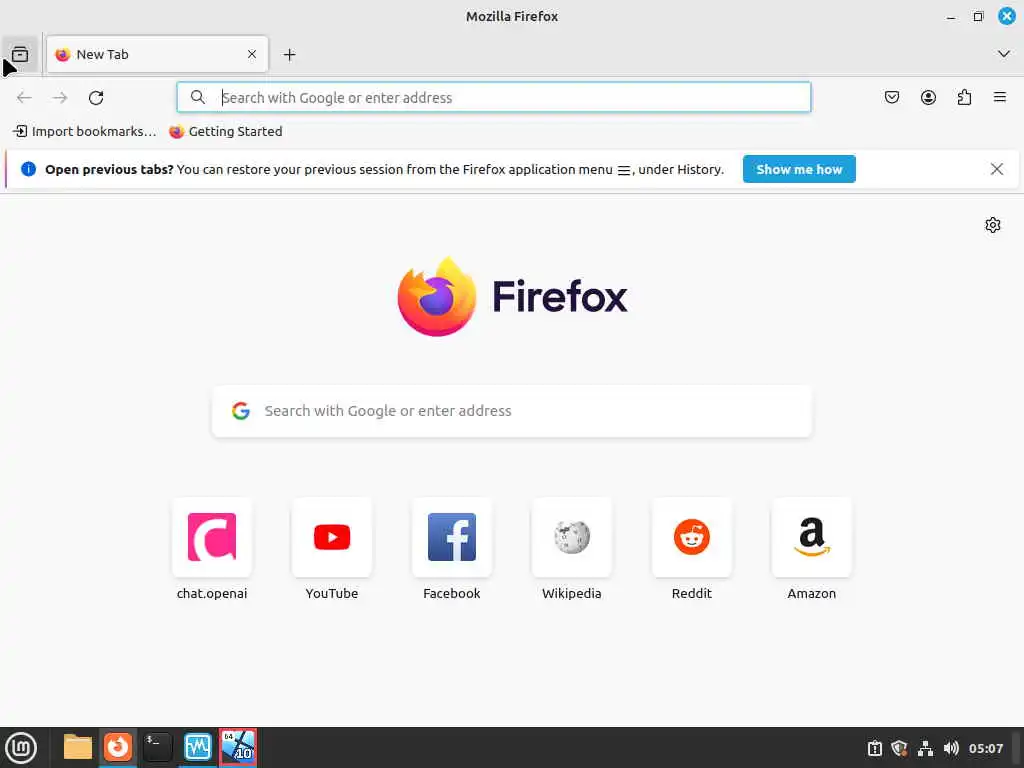
Task: Click the Firefox logo on the page
Action: [x=512, y=297]
